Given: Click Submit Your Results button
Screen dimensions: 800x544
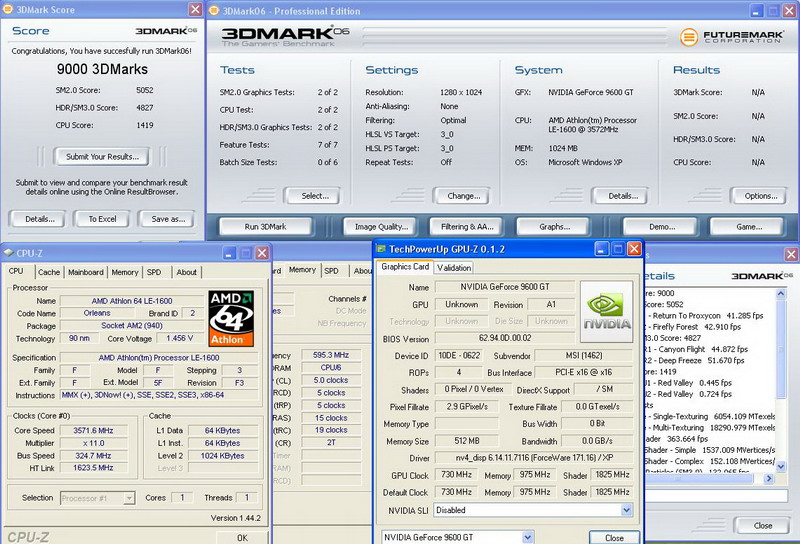Looking at the screenshot, I should [102, 157].
